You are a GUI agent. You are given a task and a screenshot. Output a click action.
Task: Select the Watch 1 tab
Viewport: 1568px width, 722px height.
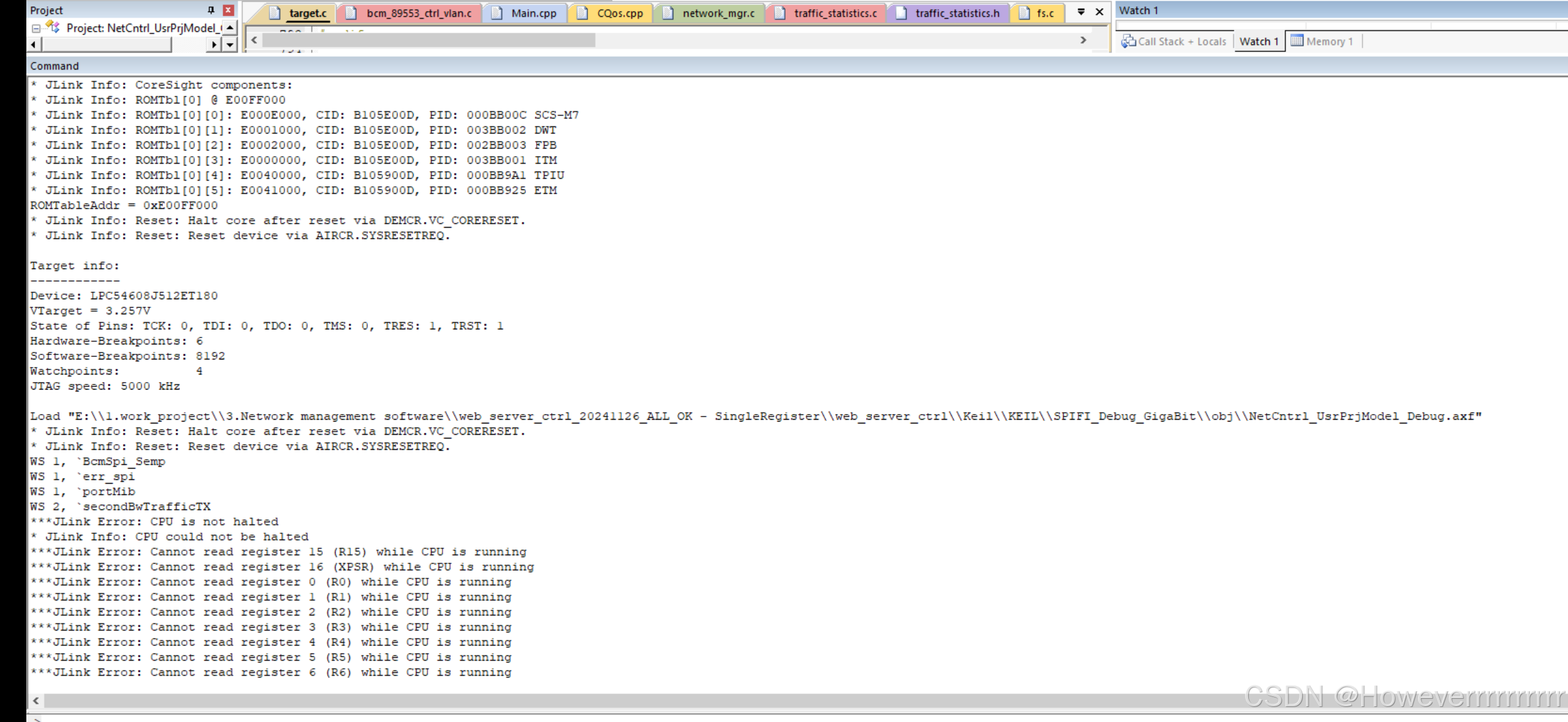[x=1259, y=41]
